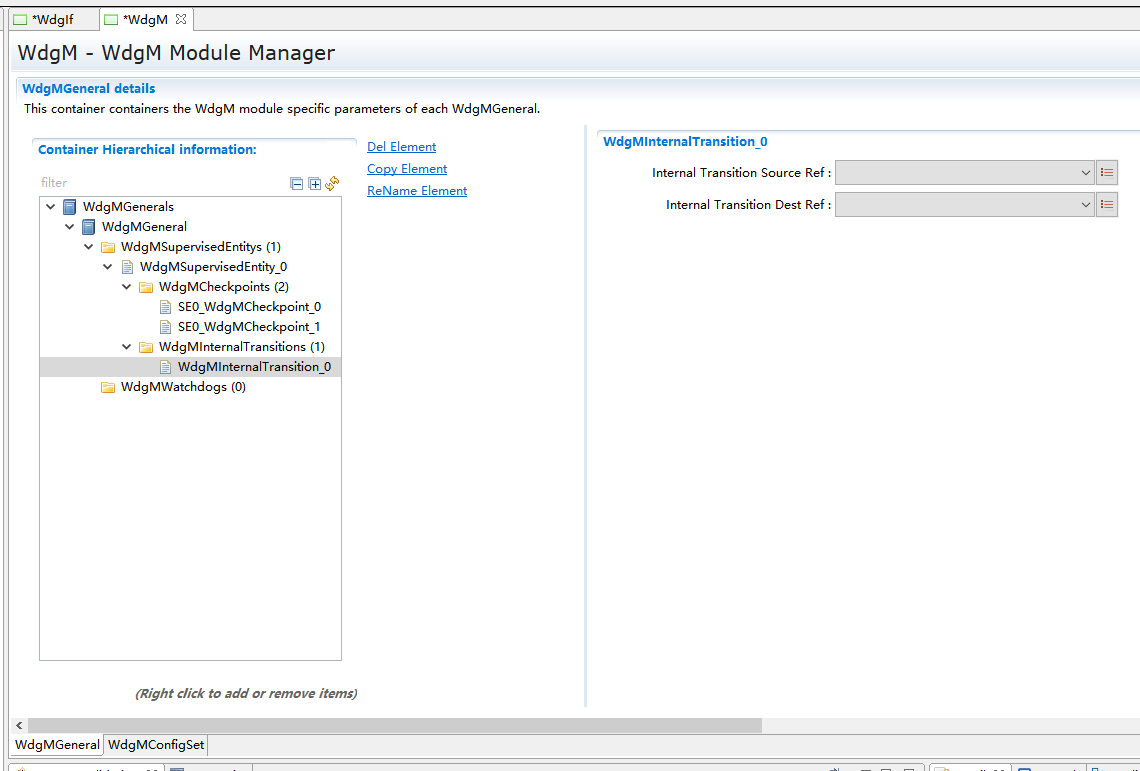Screen dimensions: 1140x771
Task: Select WdgMSupervisedEntitys (1) row
Action: pos(201,247)
